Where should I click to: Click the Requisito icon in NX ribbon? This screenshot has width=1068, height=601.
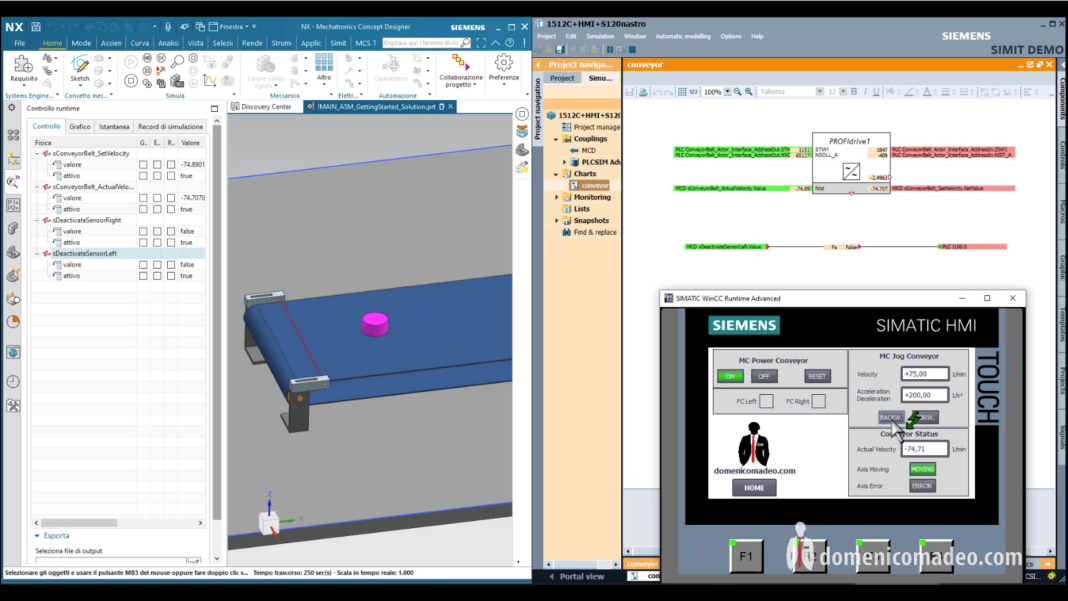point(24,66)
